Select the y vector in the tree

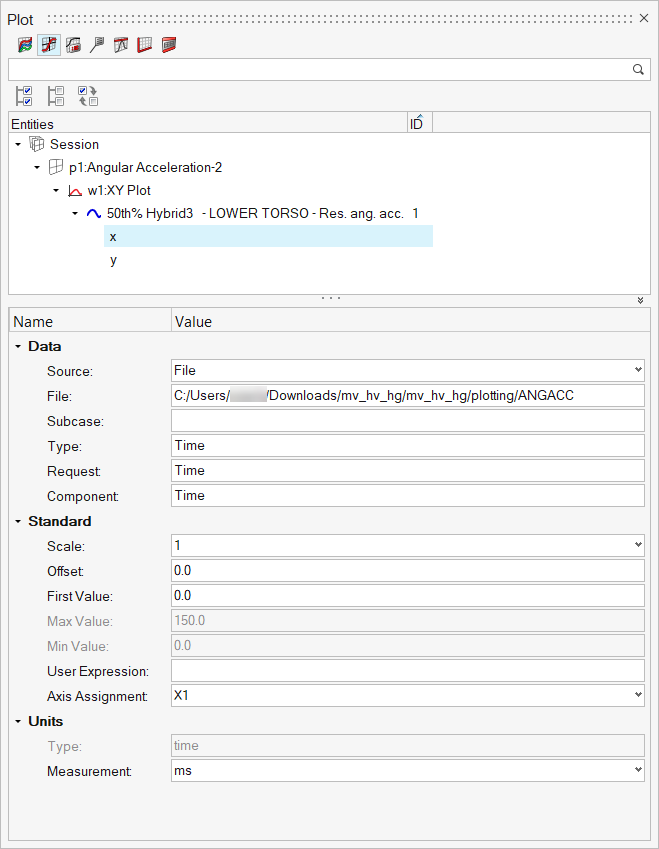coord(113,260)
